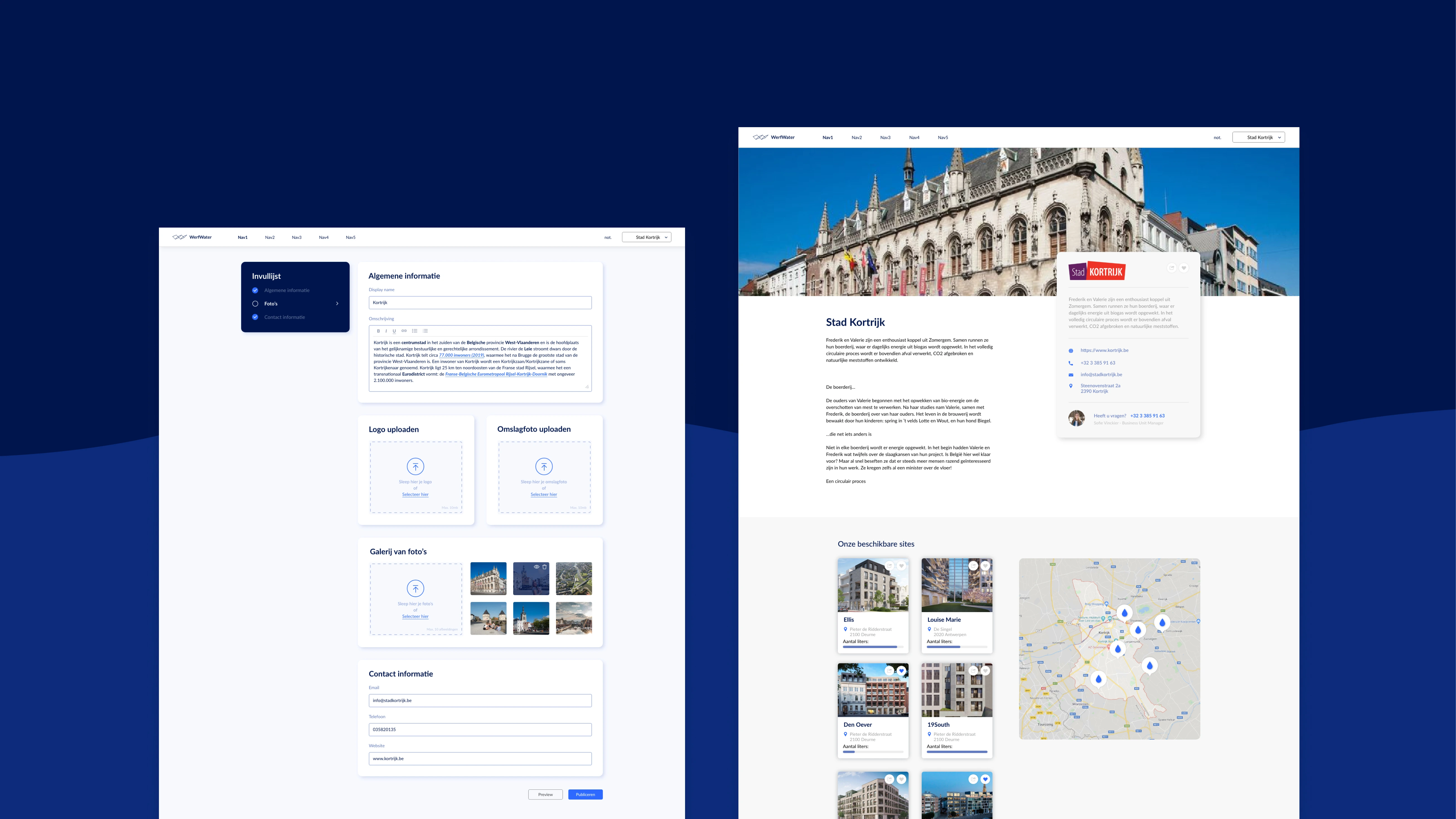Apply underline formatting in the Omschrijving editor
The image size is (1456, 819).
click(x=394, y=331)
